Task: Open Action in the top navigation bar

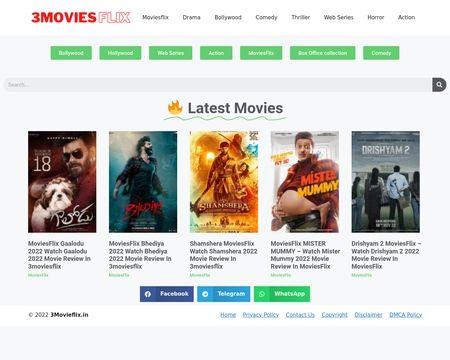Action: 407,17
